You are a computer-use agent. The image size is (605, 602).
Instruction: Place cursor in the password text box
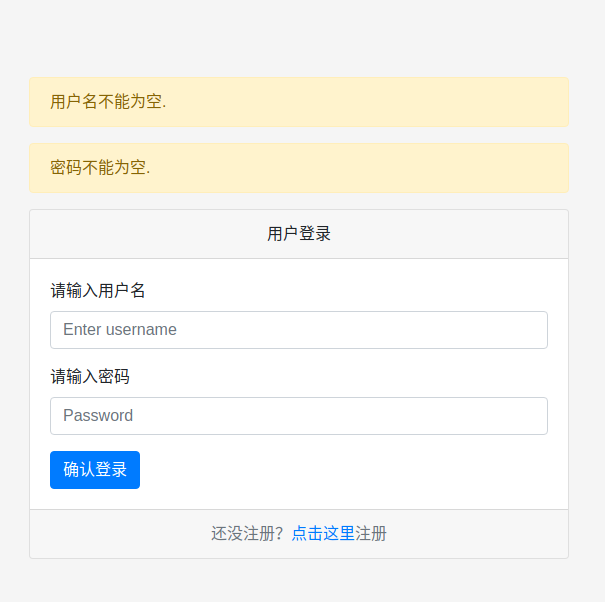pyautogui.click(x=299, y=416)
